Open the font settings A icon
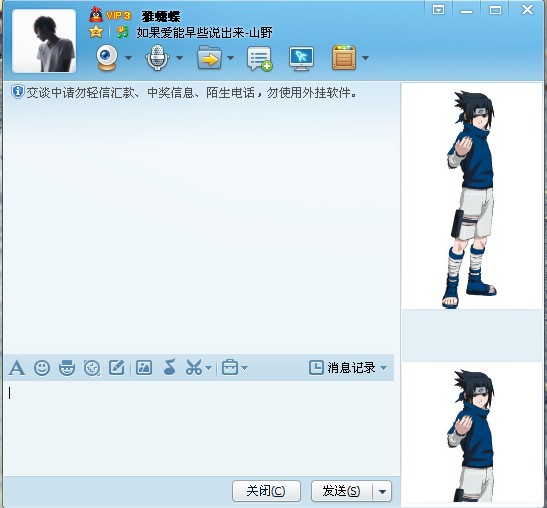This screenshot has width=547, height=508. click(17, 368)
